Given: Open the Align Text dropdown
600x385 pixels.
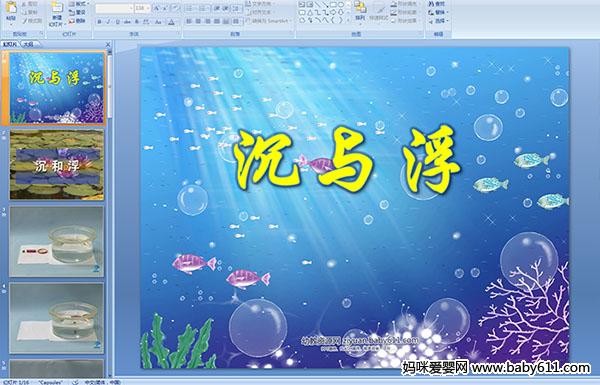Looking at the screenshot, I should tap(261, 12).
